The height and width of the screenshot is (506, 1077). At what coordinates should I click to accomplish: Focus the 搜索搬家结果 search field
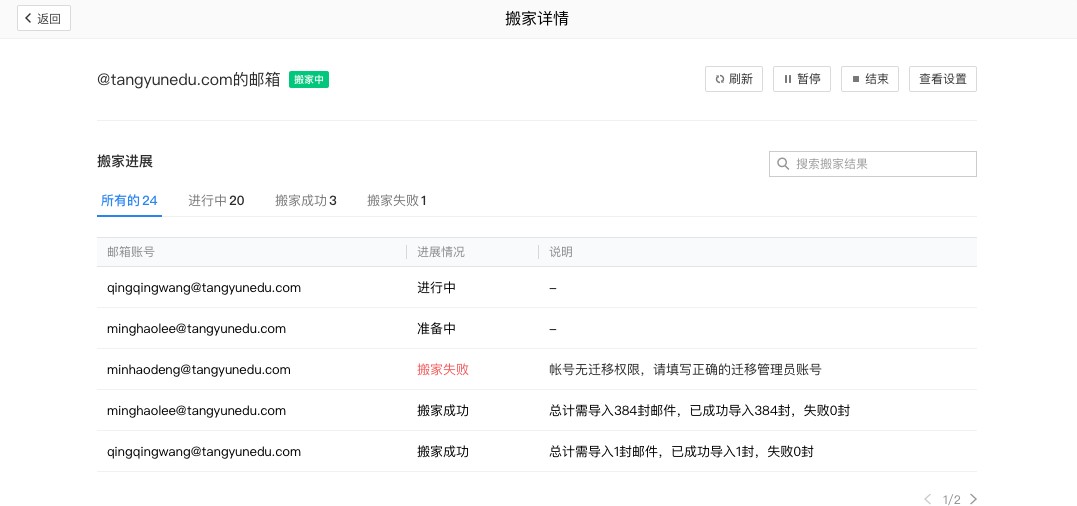[880, 164]
